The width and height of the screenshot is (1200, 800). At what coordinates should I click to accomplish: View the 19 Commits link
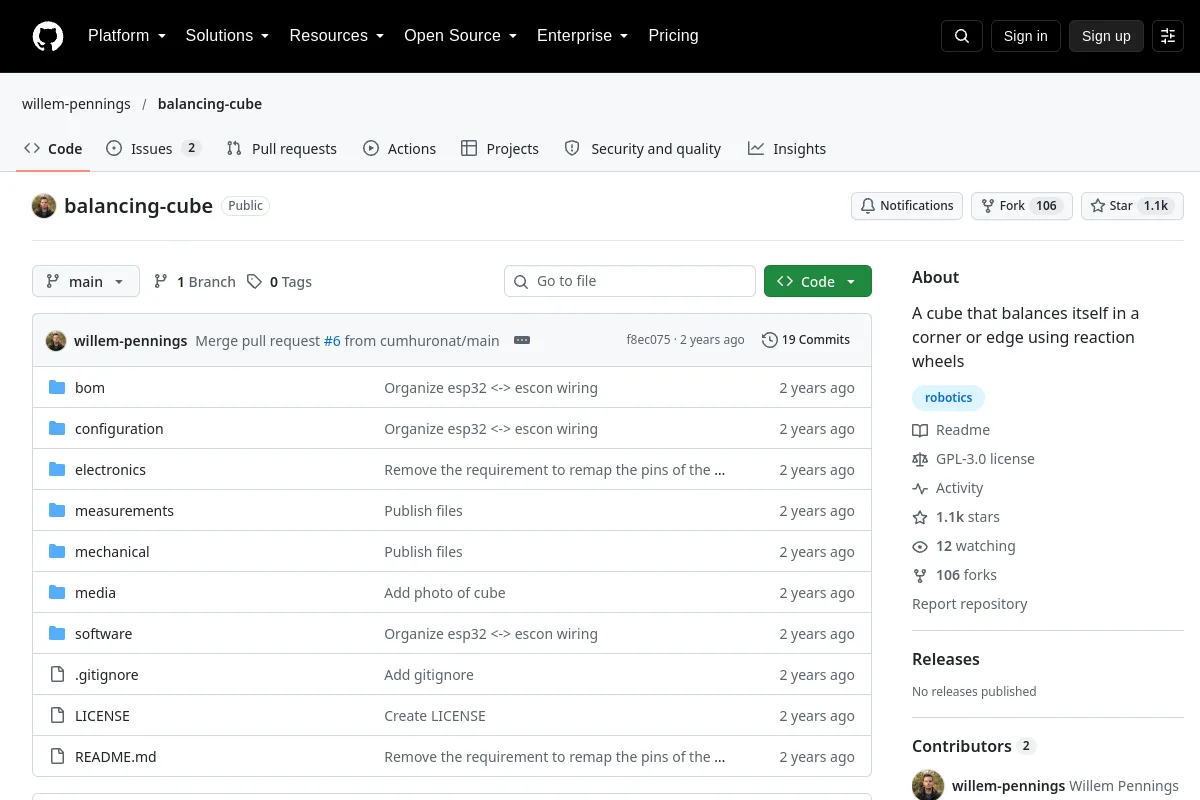coord(806,340)
